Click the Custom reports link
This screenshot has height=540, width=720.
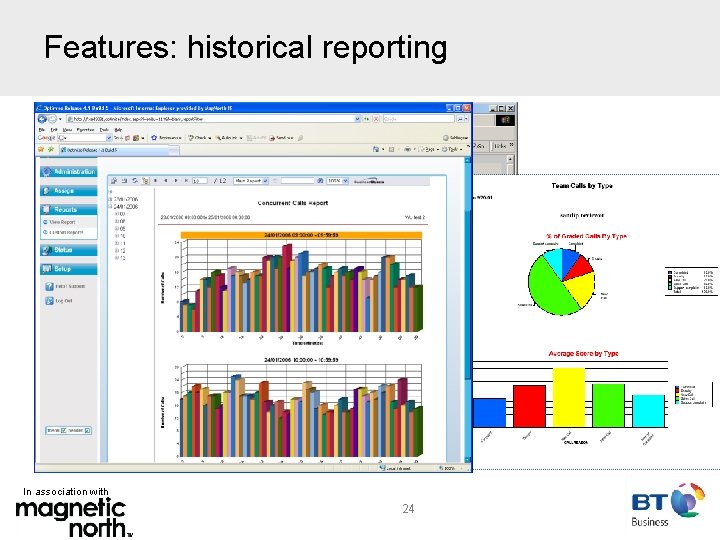[66, 232]
